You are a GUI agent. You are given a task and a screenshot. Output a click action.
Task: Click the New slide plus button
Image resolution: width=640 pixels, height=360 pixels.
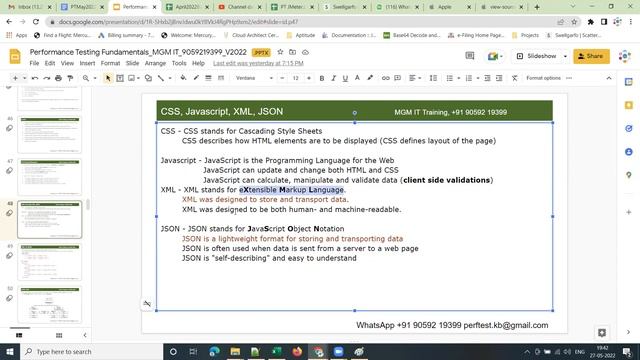tap(15, 78)
